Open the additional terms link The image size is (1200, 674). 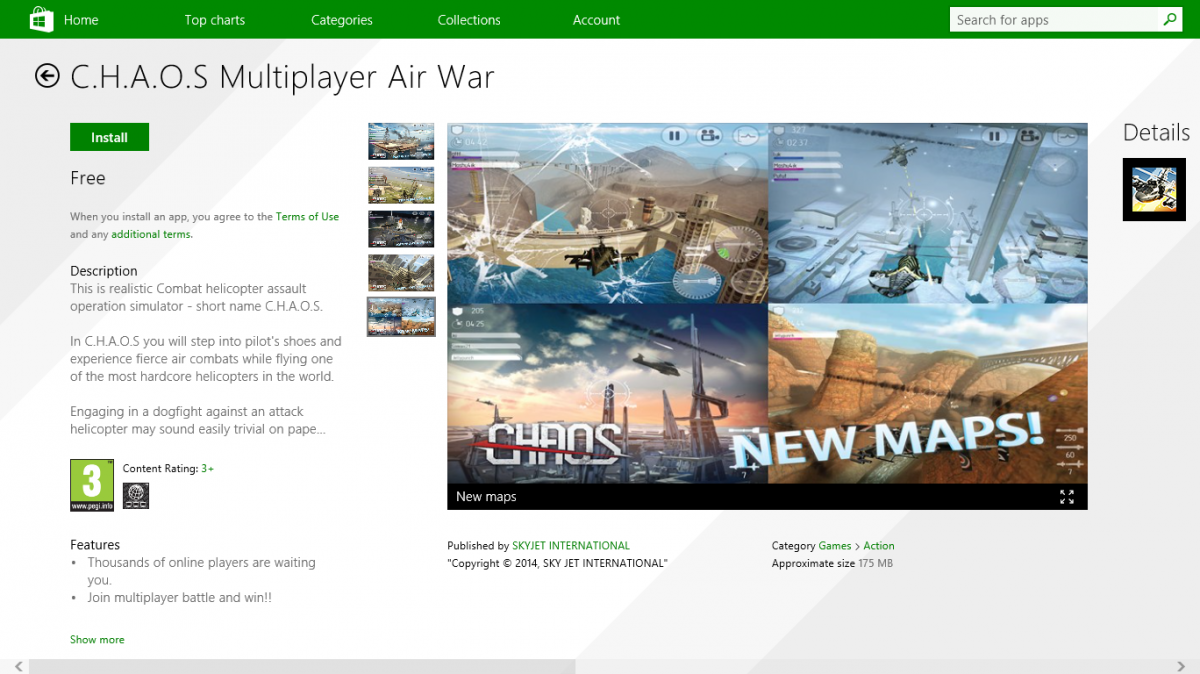(x=152, y=234)
